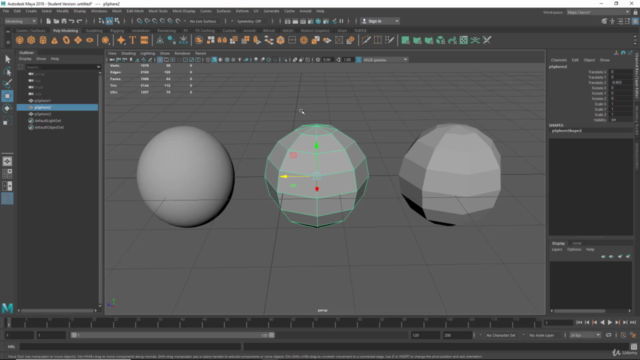Toggle the Attribute Editor panel icon
This screenshot has width=640, height=360.
[620, 21]
